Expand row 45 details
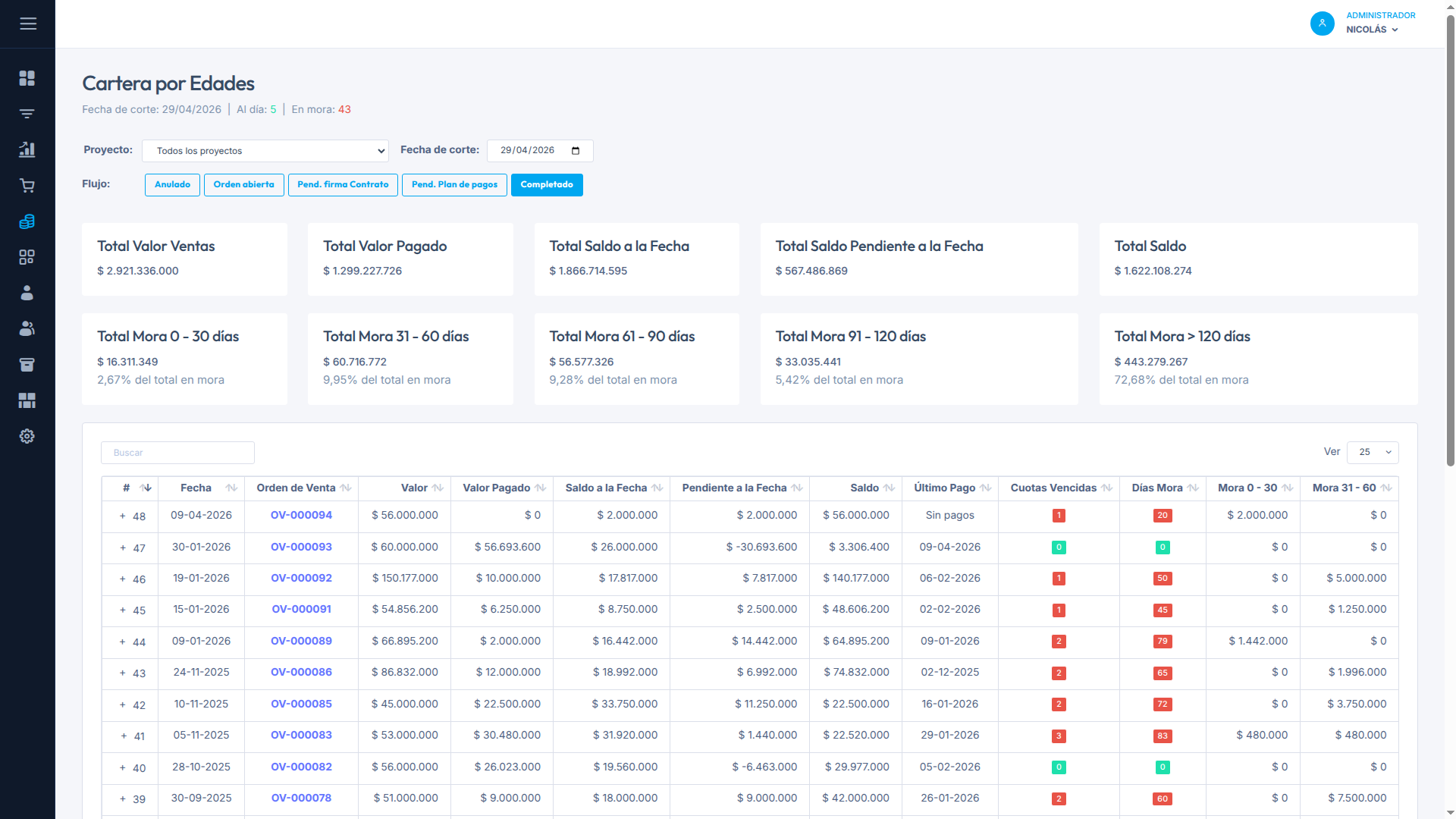 123,610
